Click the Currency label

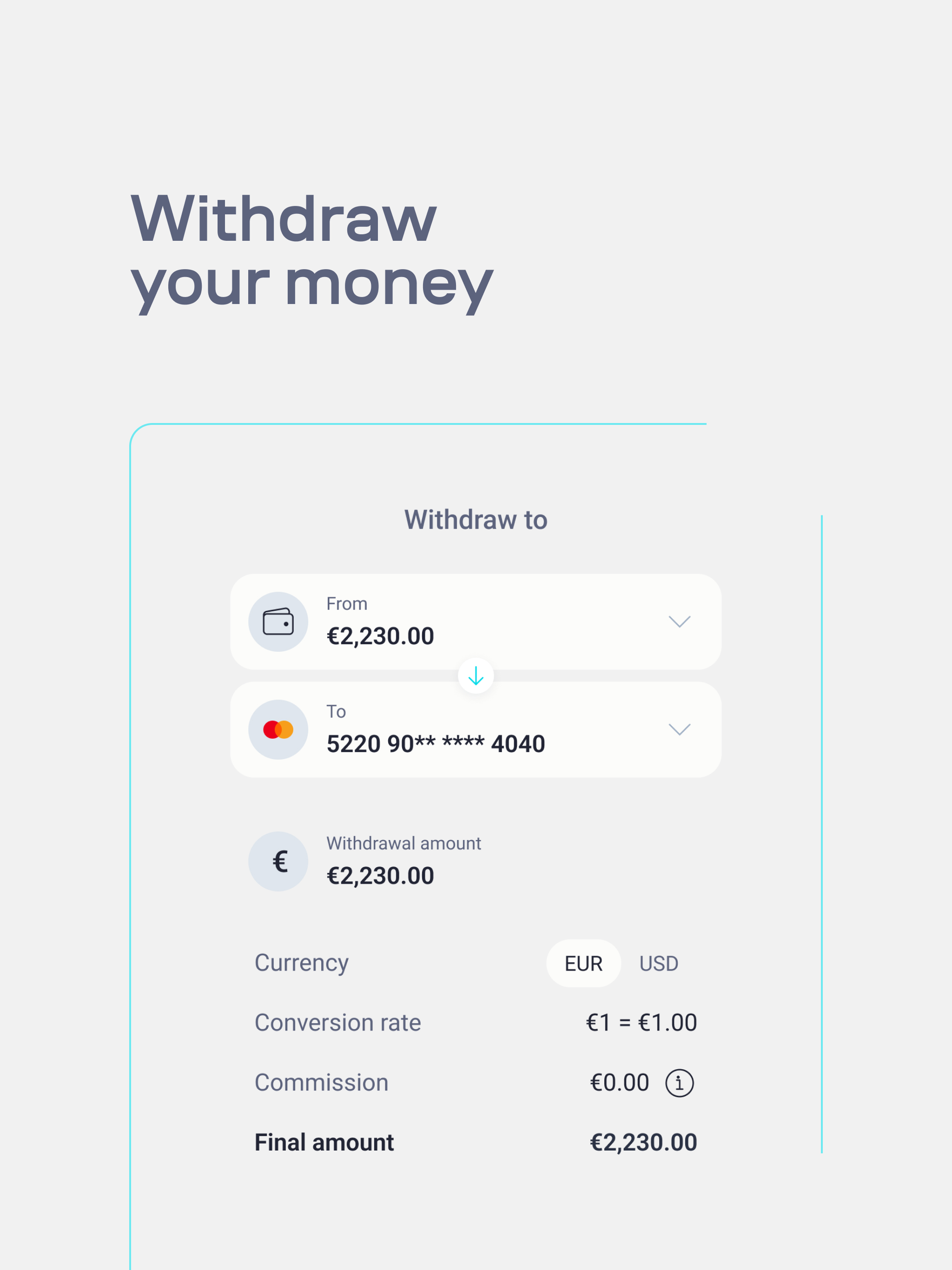(x=301, y=963)
